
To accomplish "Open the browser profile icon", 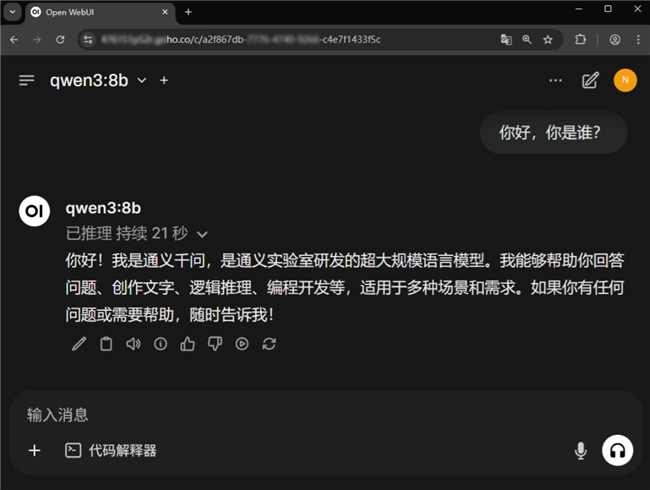I will (615, 40).
